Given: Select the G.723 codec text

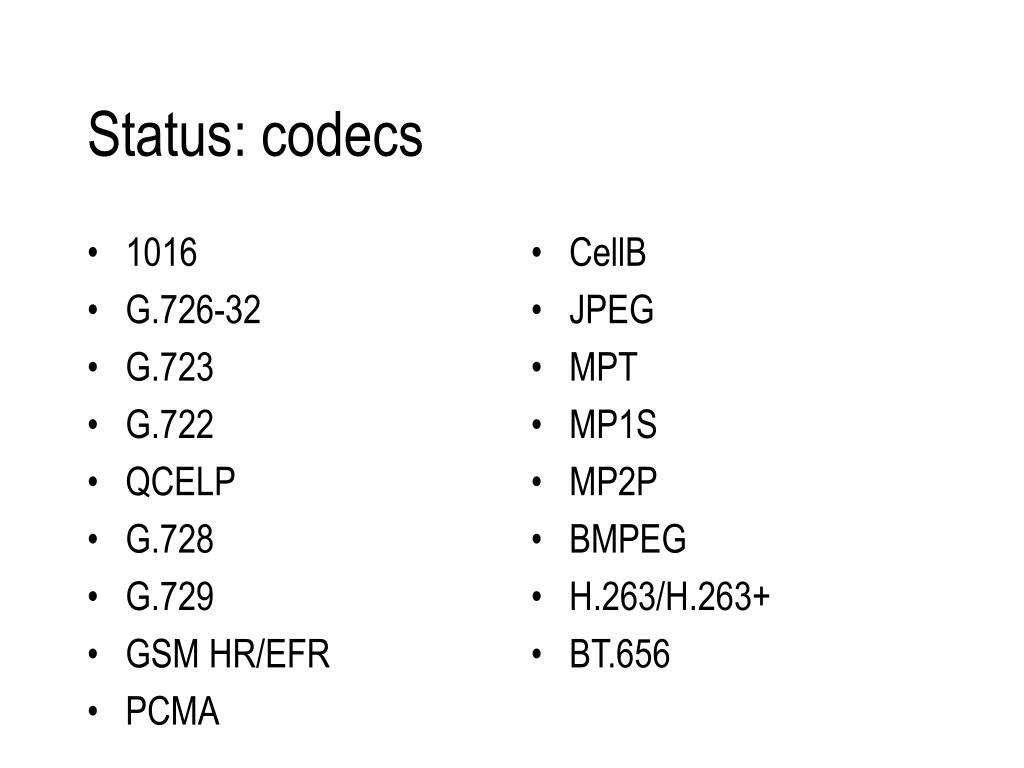Looking at the screenshot, I should coord(170,367).
